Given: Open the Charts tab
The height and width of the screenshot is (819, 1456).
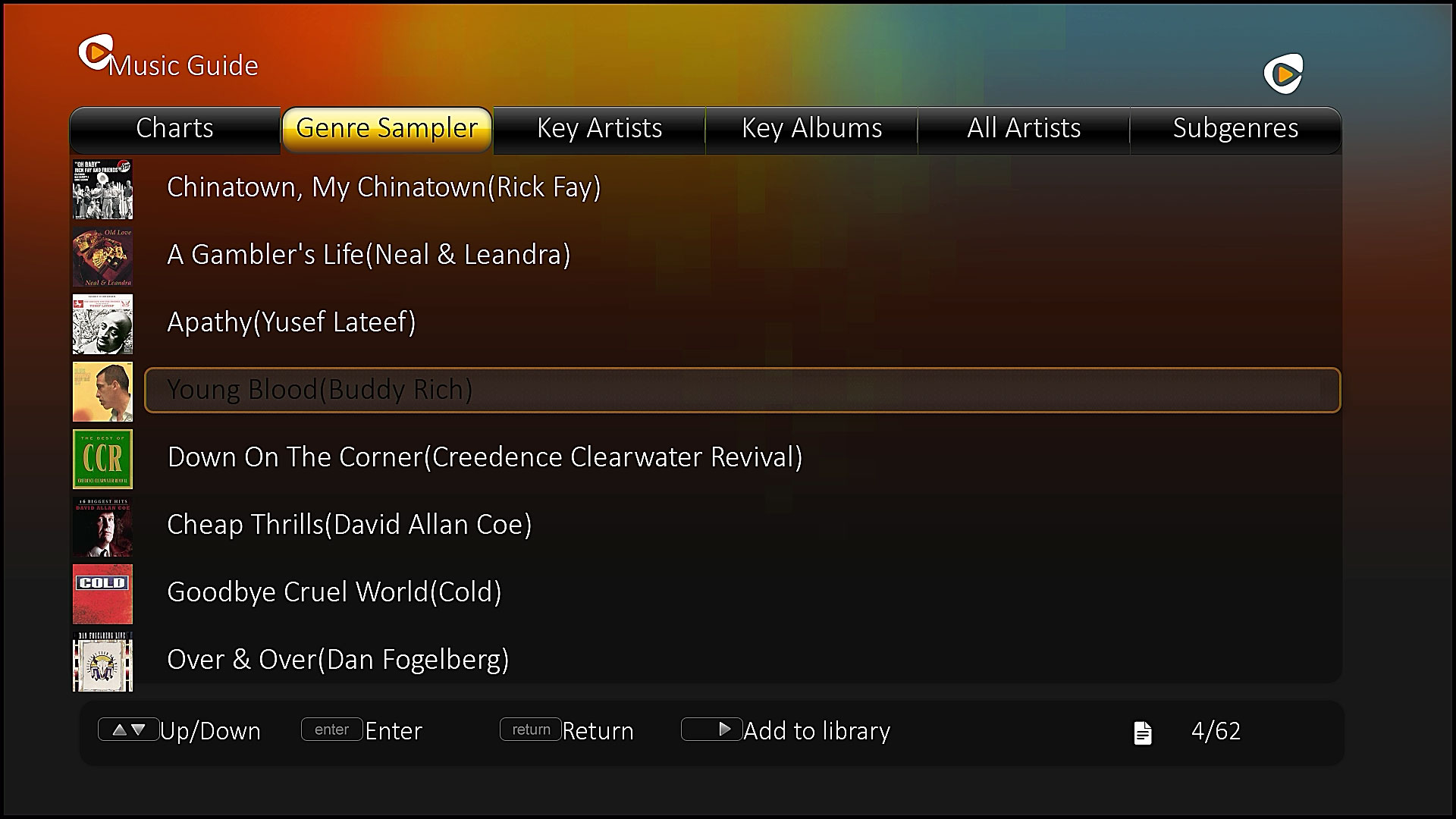Looking at the screenshot, I should [174, 129].
